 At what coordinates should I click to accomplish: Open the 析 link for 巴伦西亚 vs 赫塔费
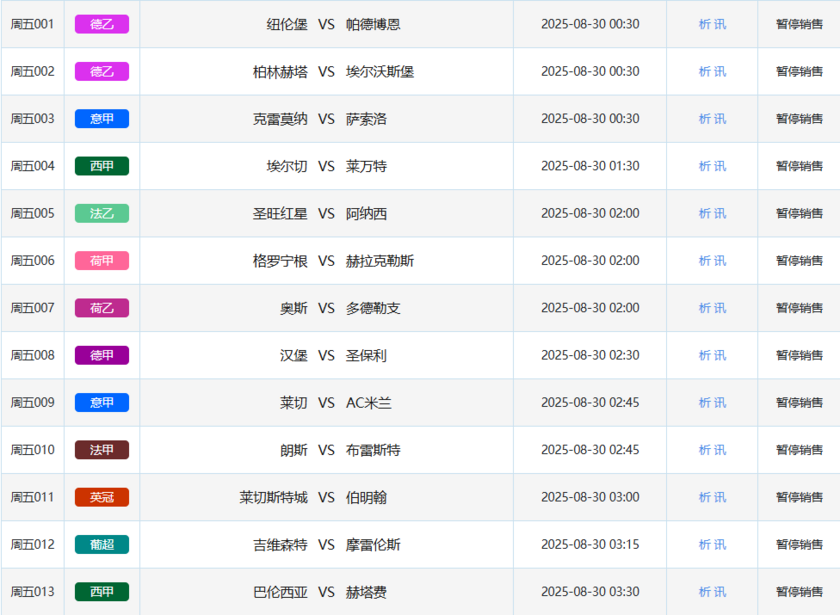tap(705, 592)
